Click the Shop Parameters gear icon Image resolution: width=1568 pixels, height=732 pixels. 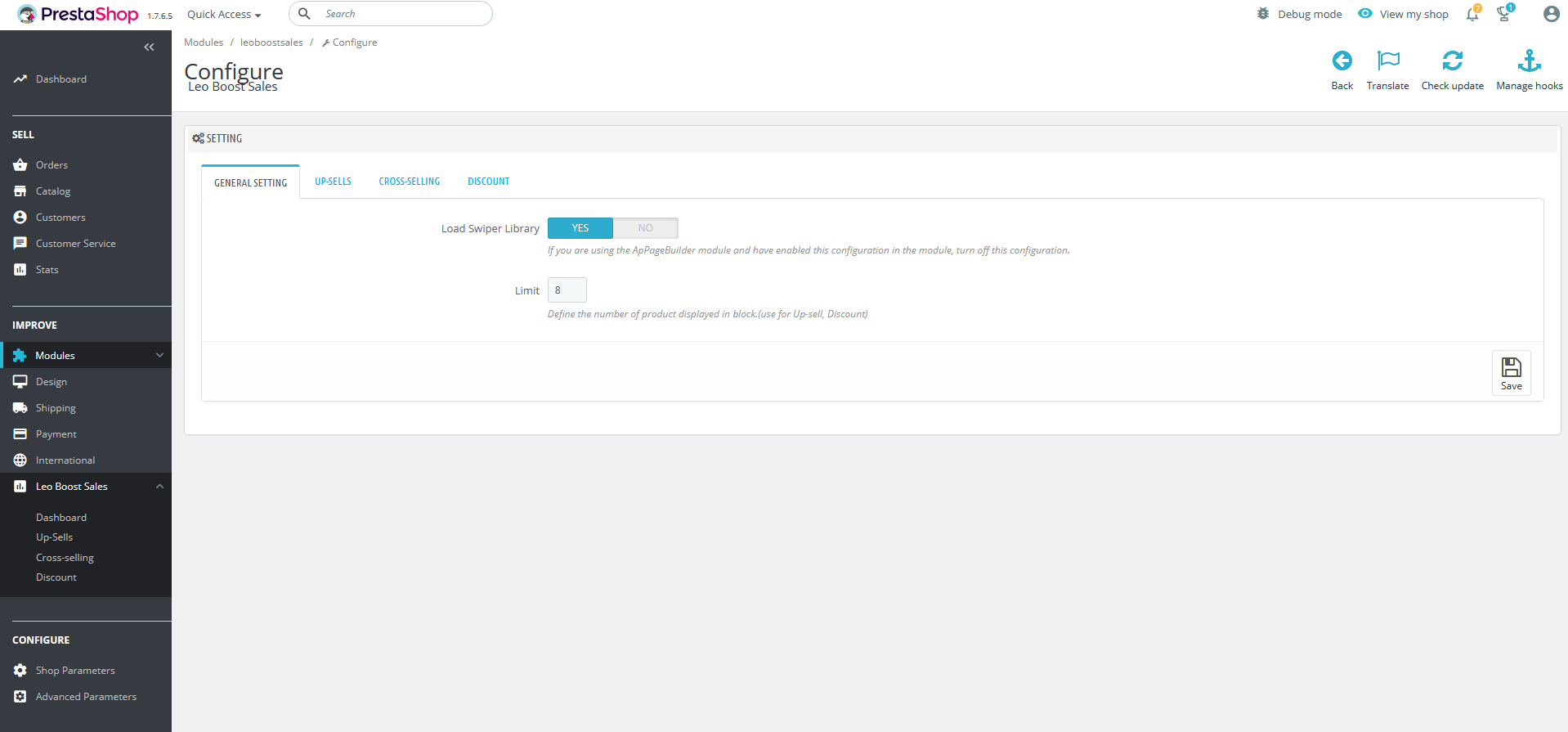click(x=20, y=671)
